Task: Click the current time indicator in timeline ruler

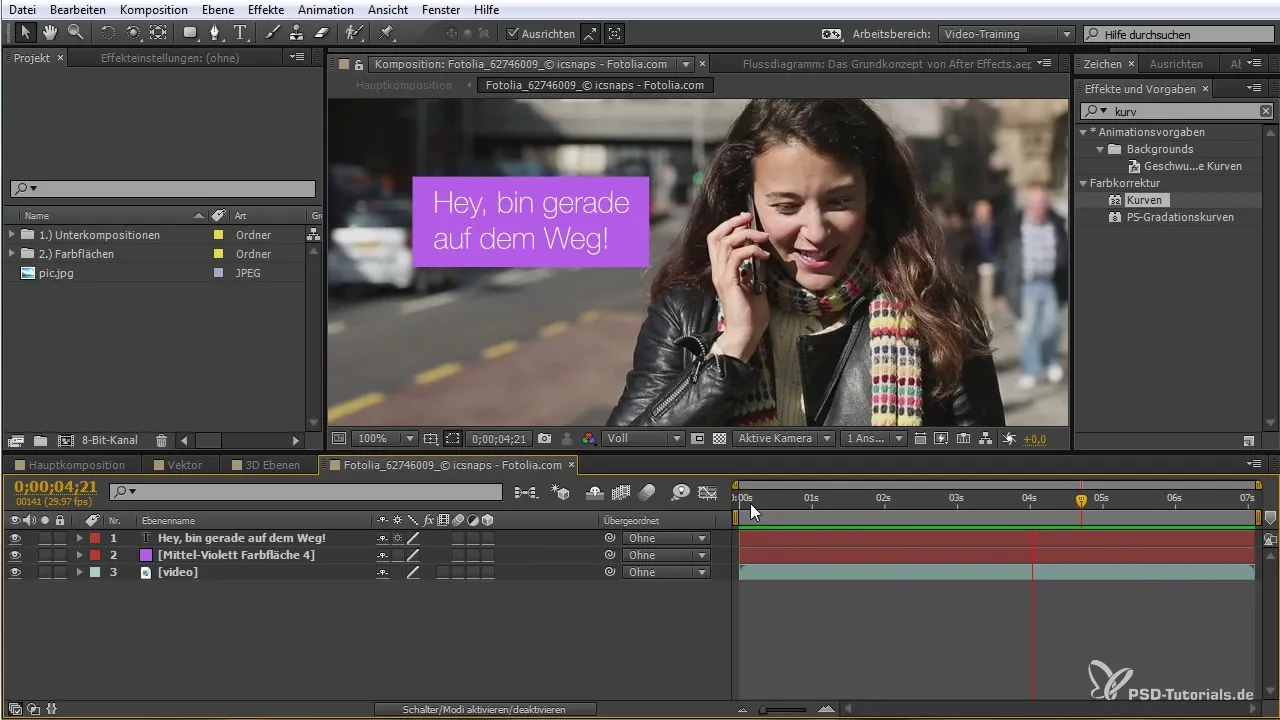Action: click(x=1081, y=499)
